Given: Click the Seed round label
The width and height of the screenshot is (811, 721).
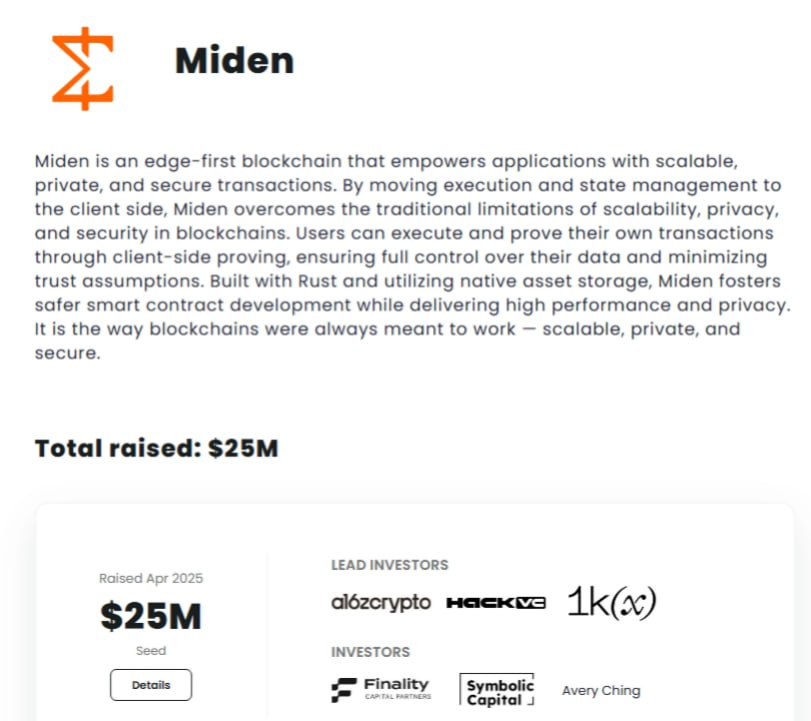Looking at the screenshot, I should (x=151, y=651).
